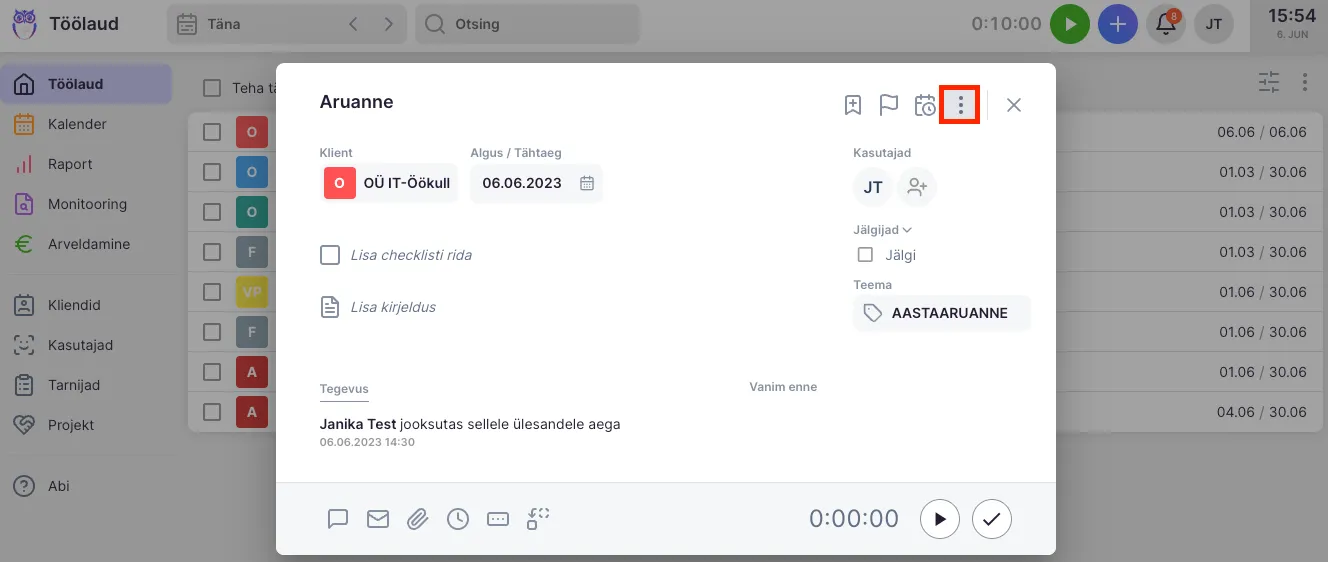Open the three-dot more options menu in the Aruanne dialog
The height and width of the screenshot is (562, 1328).
coord(960,105)
